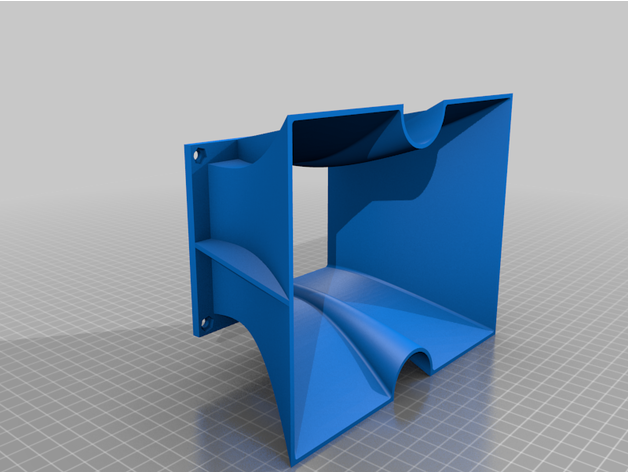Click the model's bottom front left corner
628x472 pixels.
click(x=297, y=458)
